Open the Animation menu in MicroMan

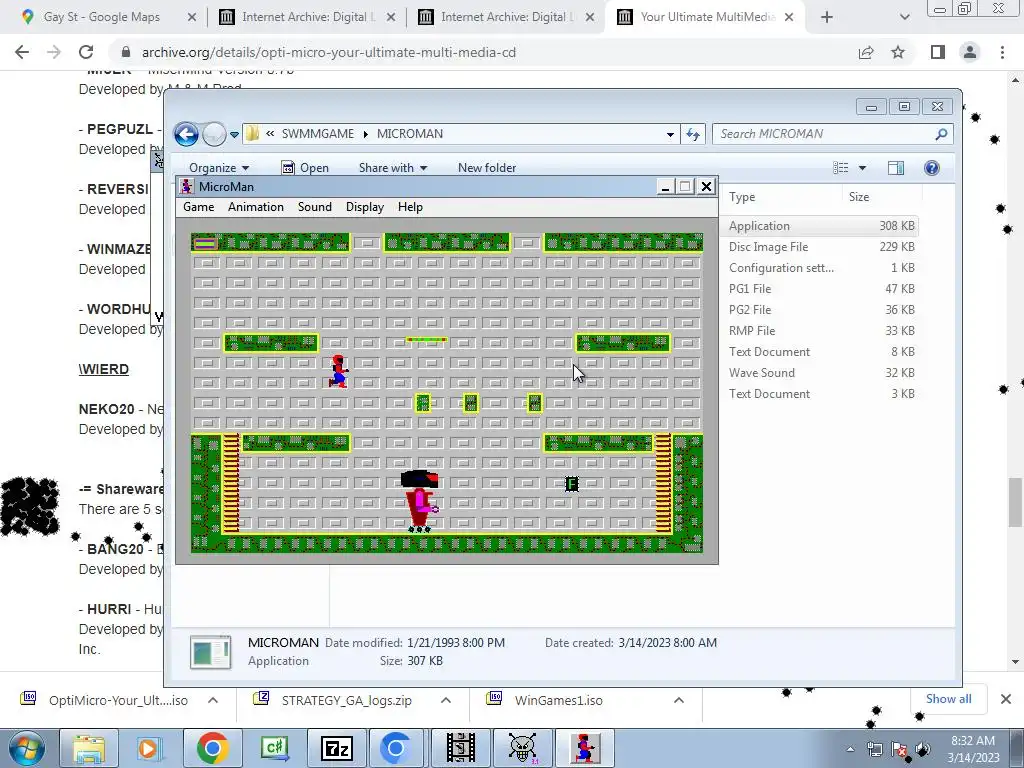255,207
